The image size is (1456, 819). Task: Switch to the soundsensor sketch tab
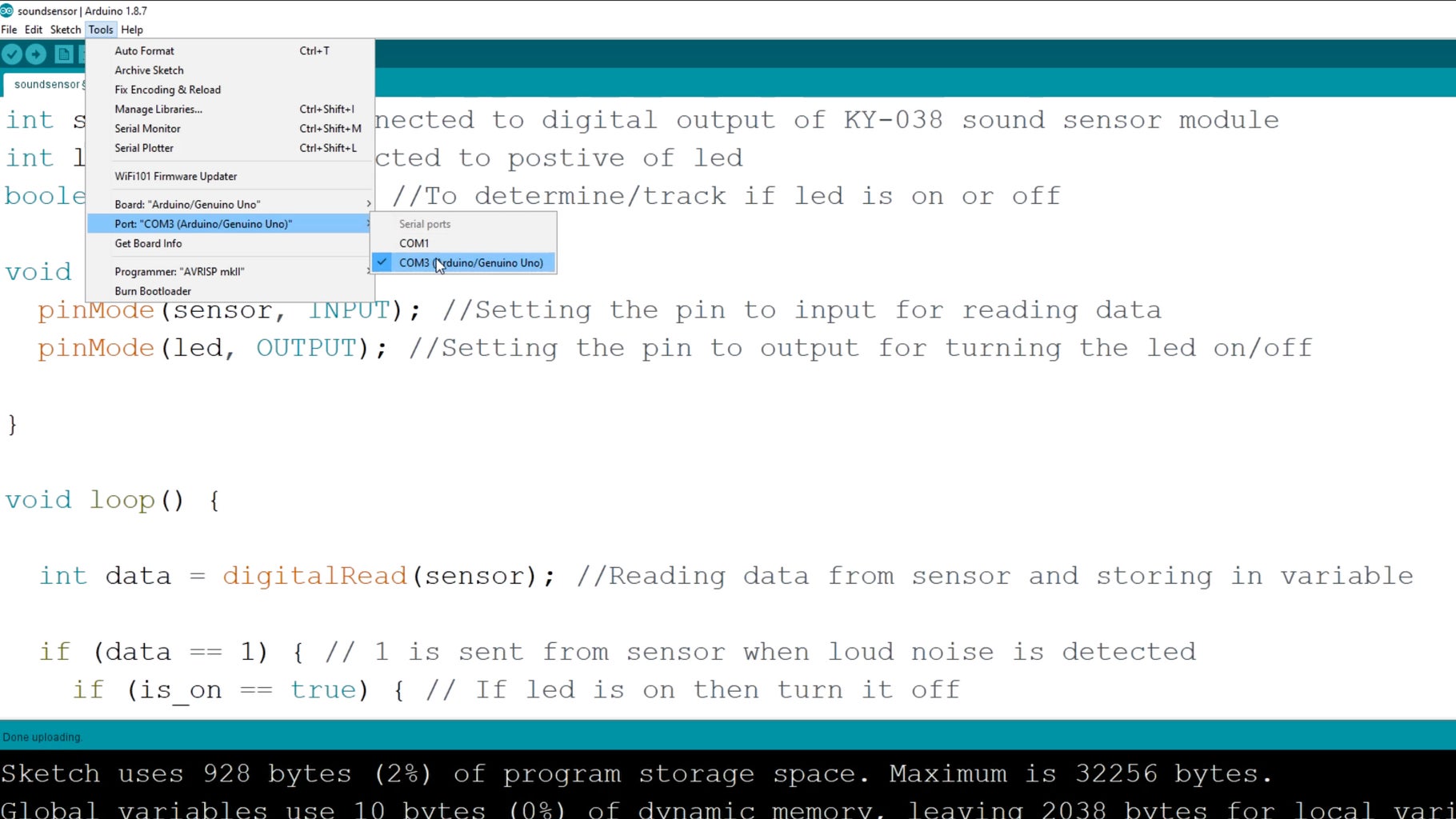pyautogui.click(x=45, y=84)
